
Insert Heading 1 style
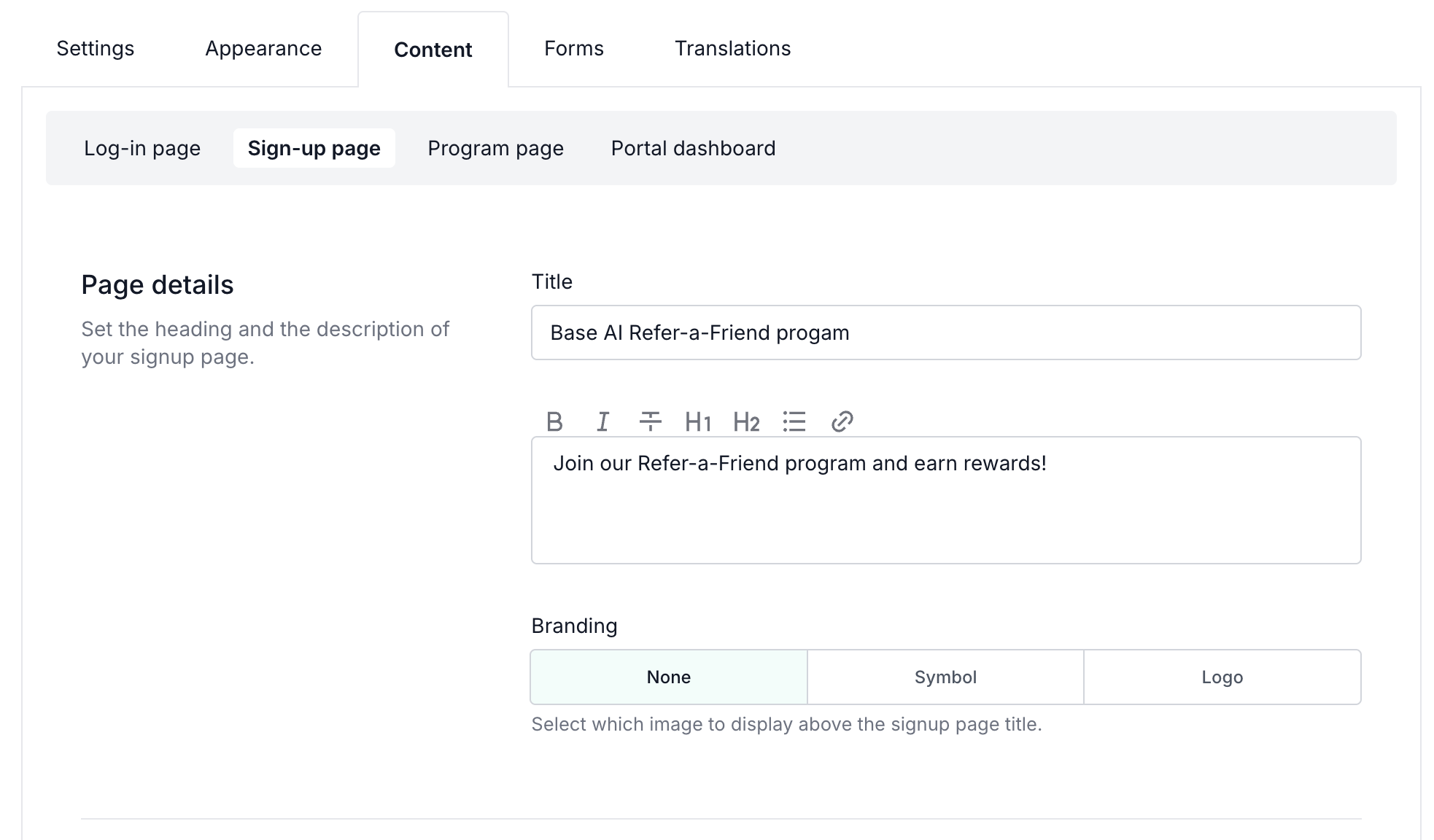pos(698,421)
